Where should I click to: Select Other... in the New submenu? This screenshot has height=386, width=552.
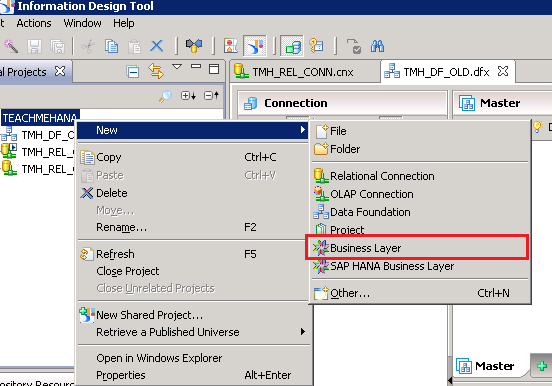click(x=420, y=293)
